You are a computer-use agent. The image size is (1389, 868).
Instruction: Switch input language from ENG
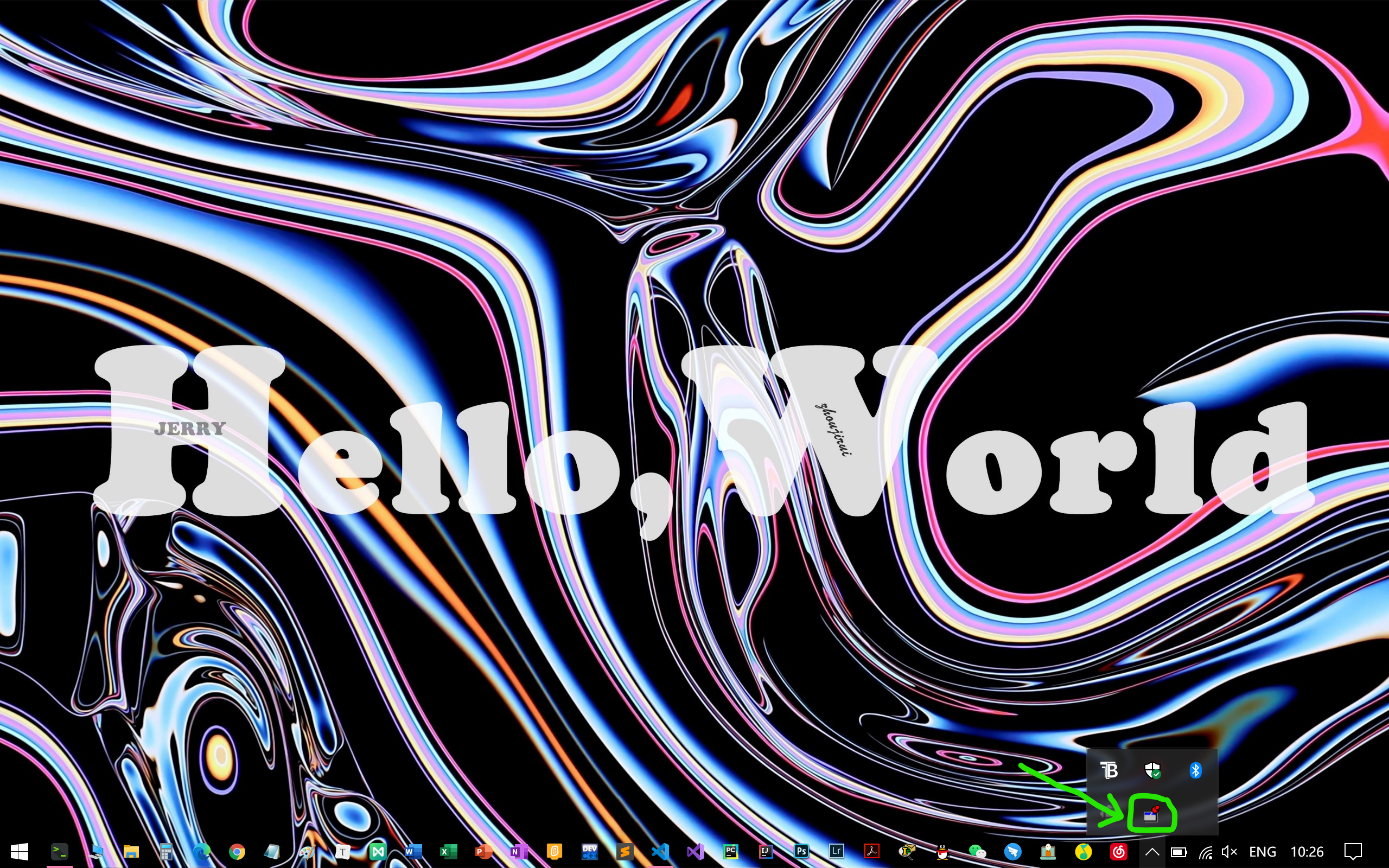coord(1262,852)
